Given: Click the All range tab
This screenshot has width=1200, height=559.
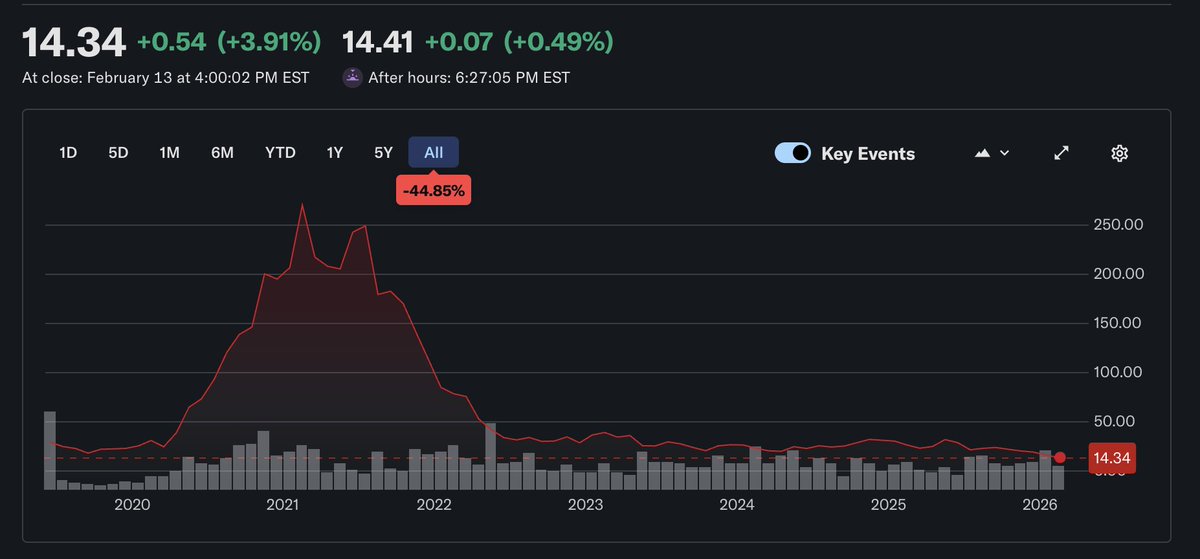Looking at the screenshot, I should [x=434, y=153].
